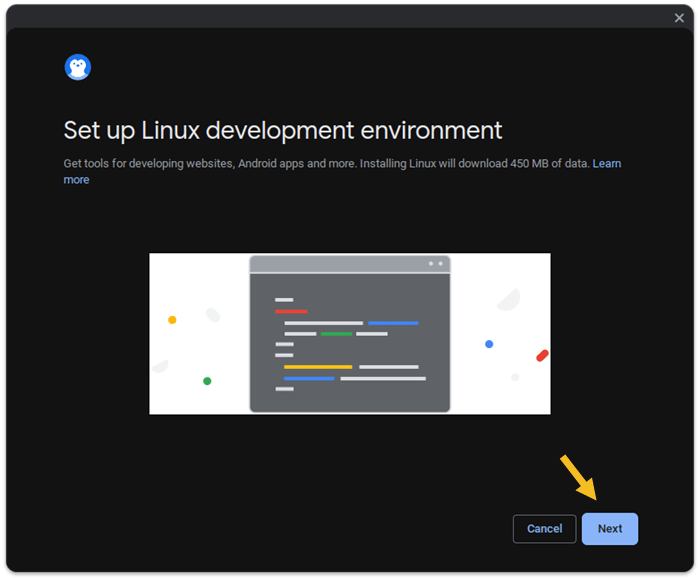
Task: Click the 'Installing Linux will download 450 MB' text
Action: [454, 163]
